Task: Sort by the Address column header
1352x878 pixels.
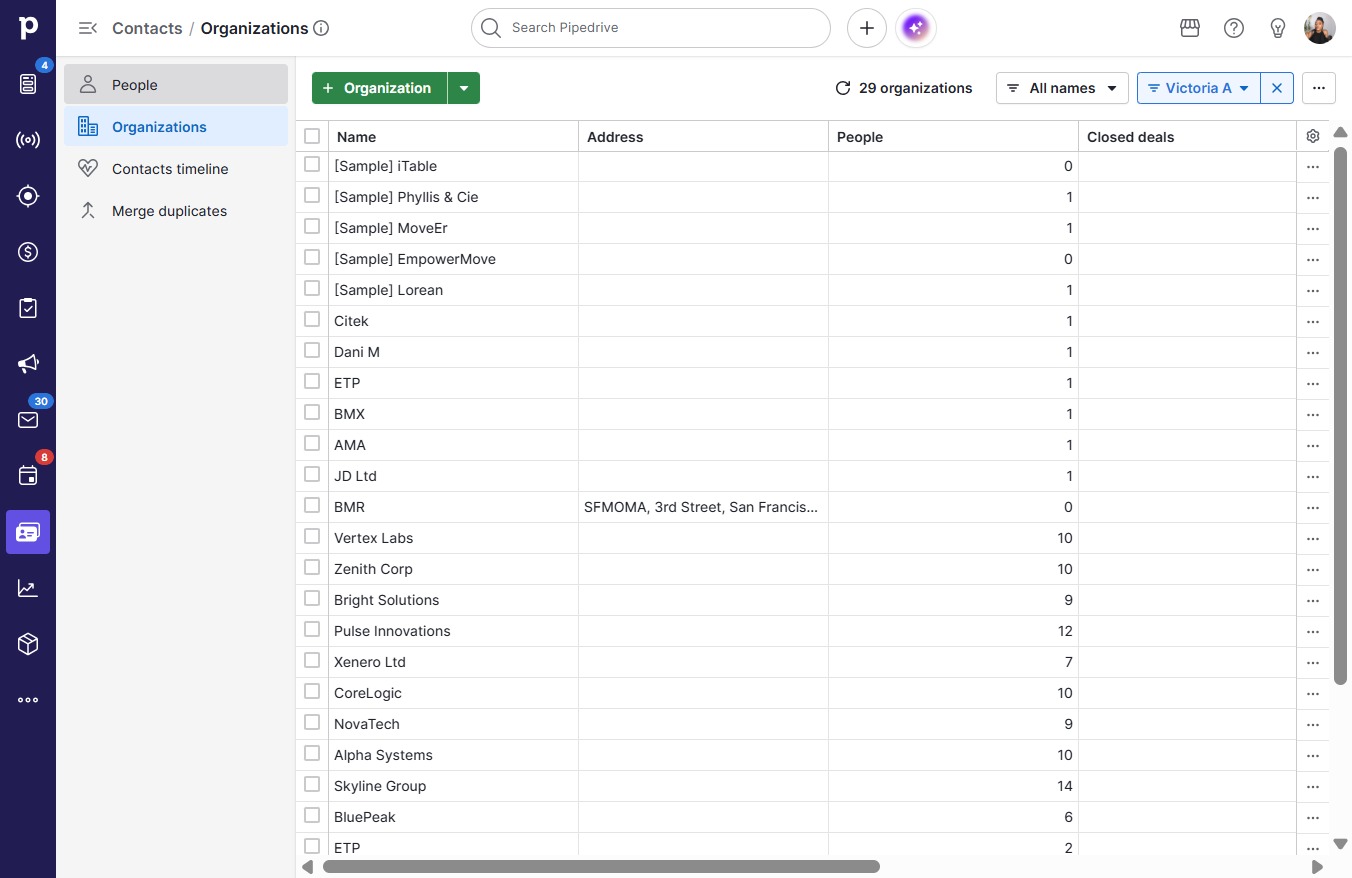Action: click(x=703, y=137)
